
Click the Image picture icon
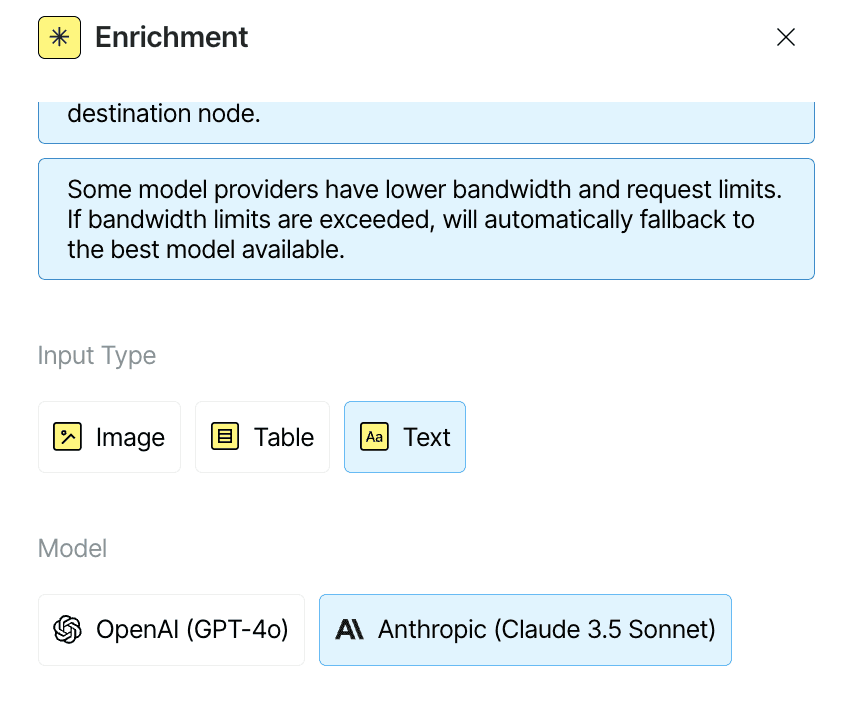coord(67,437)
